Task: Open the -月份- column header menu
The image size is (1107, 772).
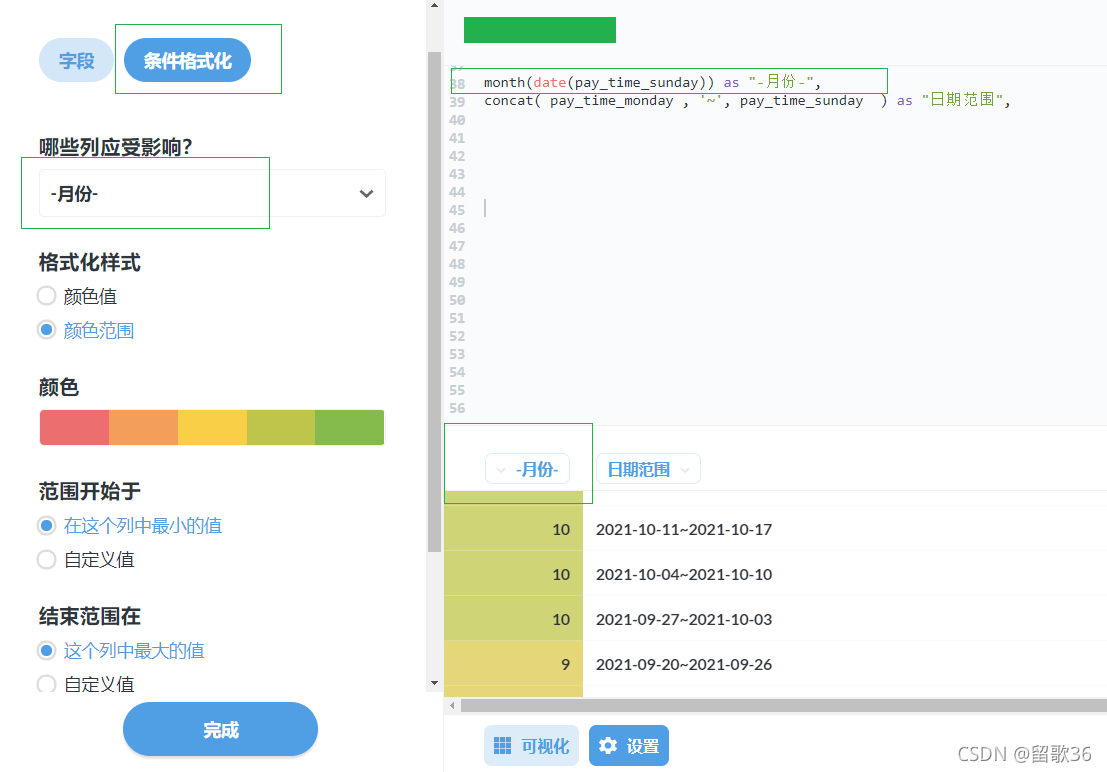Action: pyautogui.click(x=527, y=469)
